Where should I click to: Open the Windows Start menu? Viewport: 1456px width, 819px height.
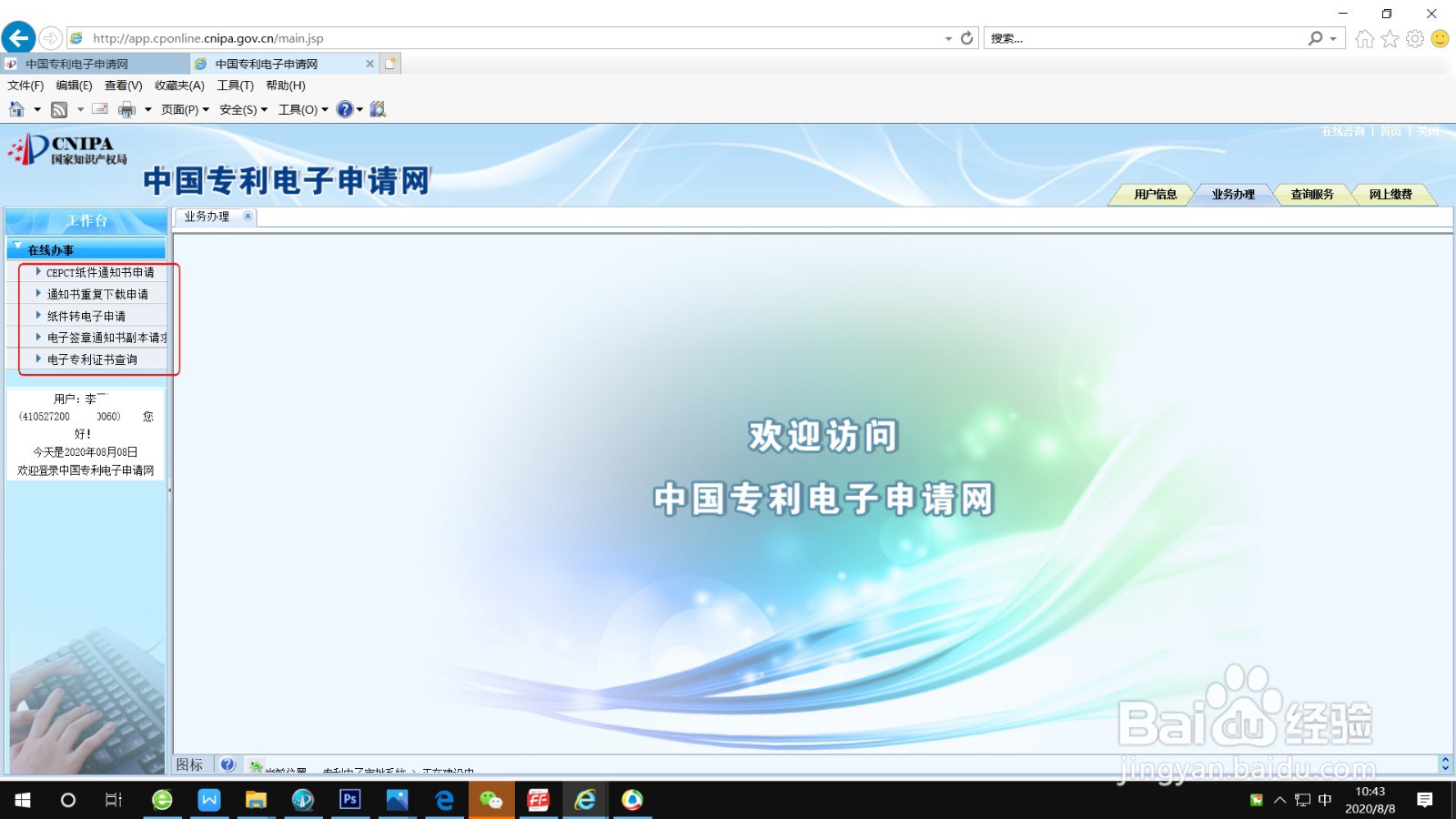pos(23,800)
